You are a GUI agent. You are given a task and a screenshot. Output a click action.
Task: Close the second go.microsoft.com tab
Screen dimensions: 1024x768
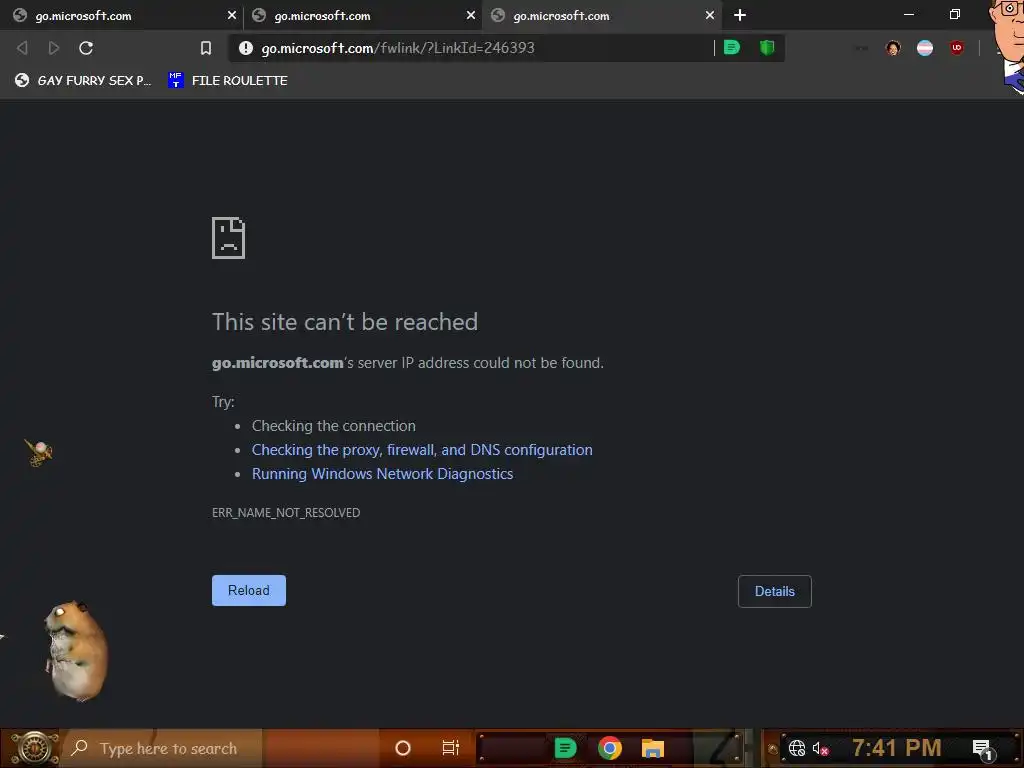point(471,15)
